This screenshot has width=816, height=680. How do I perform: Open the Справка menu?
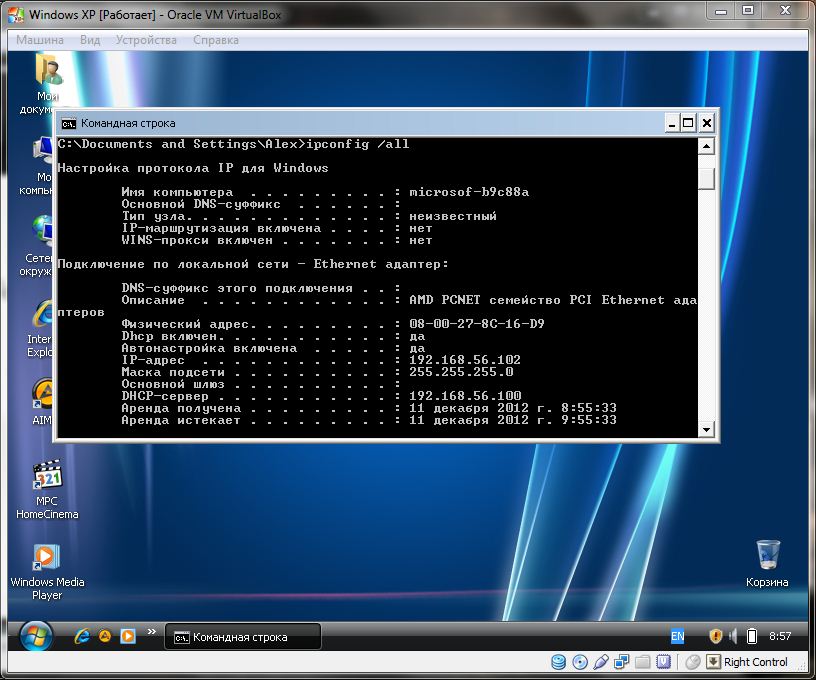(x=216, y=40)
